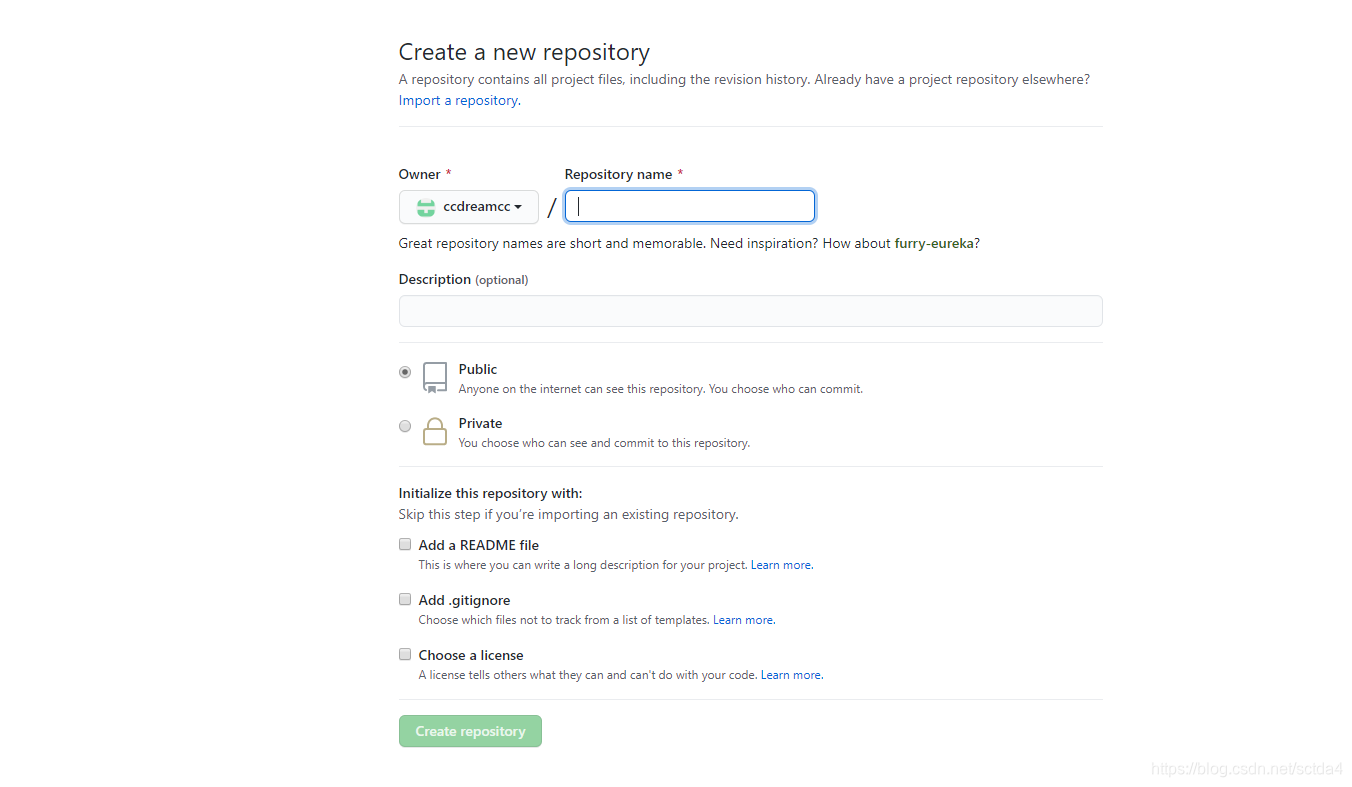Image resolution: width=1352 pixels, height=787 pixels.
Task: Click the Description text field
Action: (750, 311)
